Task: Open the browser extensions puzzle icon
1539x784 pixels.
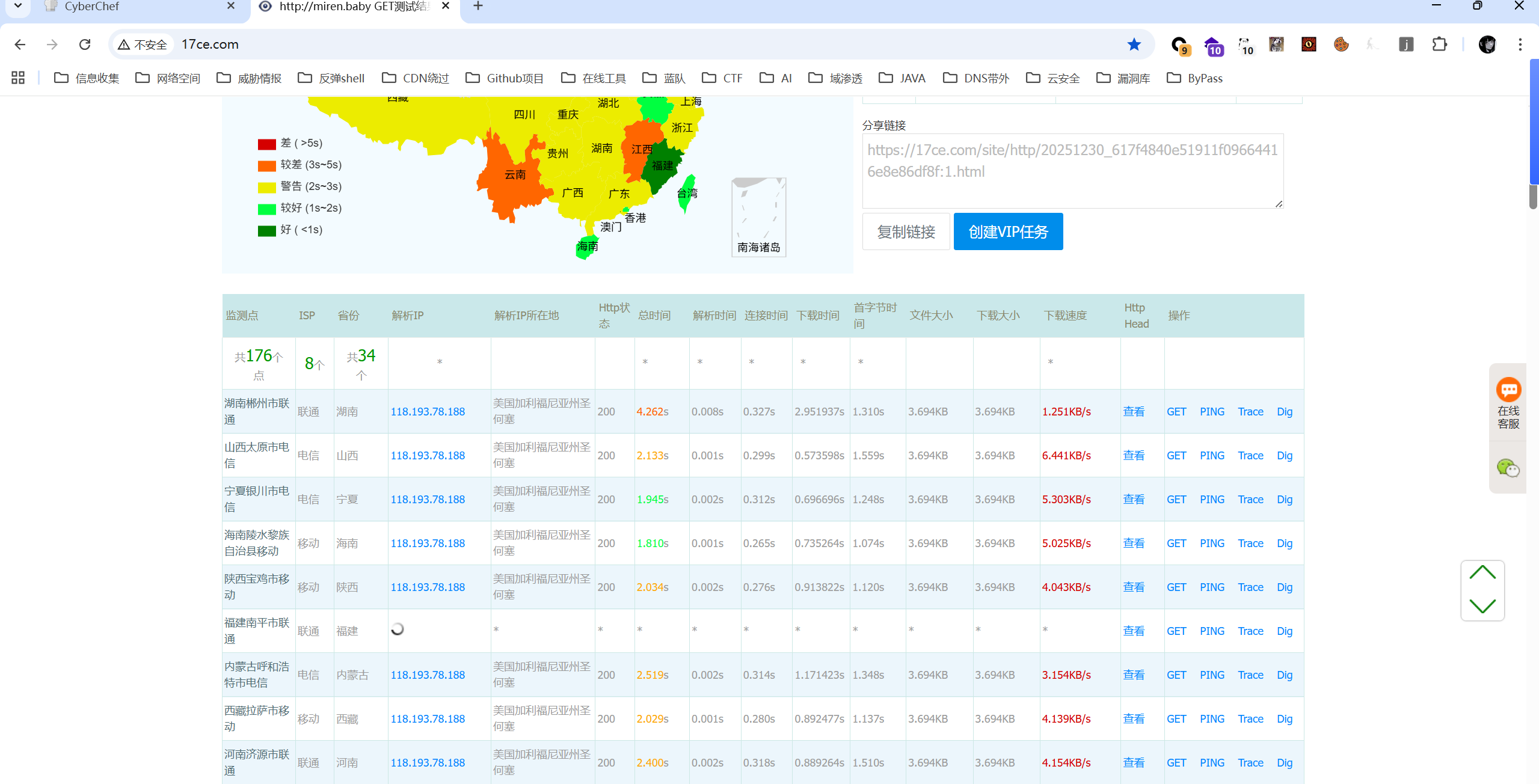Action: click(x=1439, y=44)
